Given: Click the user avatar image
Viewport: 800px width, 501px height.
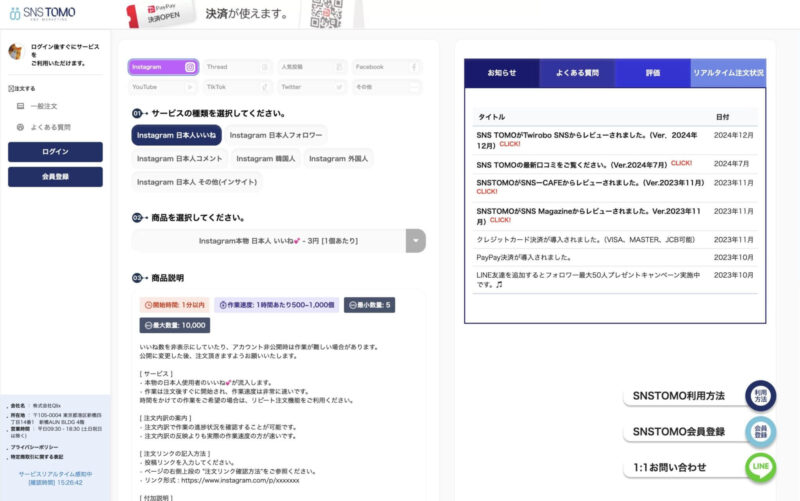Looking at the screenshot, I should (x=16, y=51).
